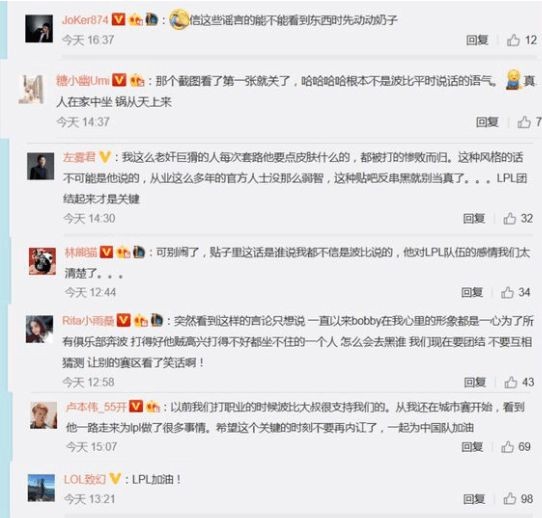Click 回复 on the 12:44 comment

pyautogui.click(x=472, y=292)
